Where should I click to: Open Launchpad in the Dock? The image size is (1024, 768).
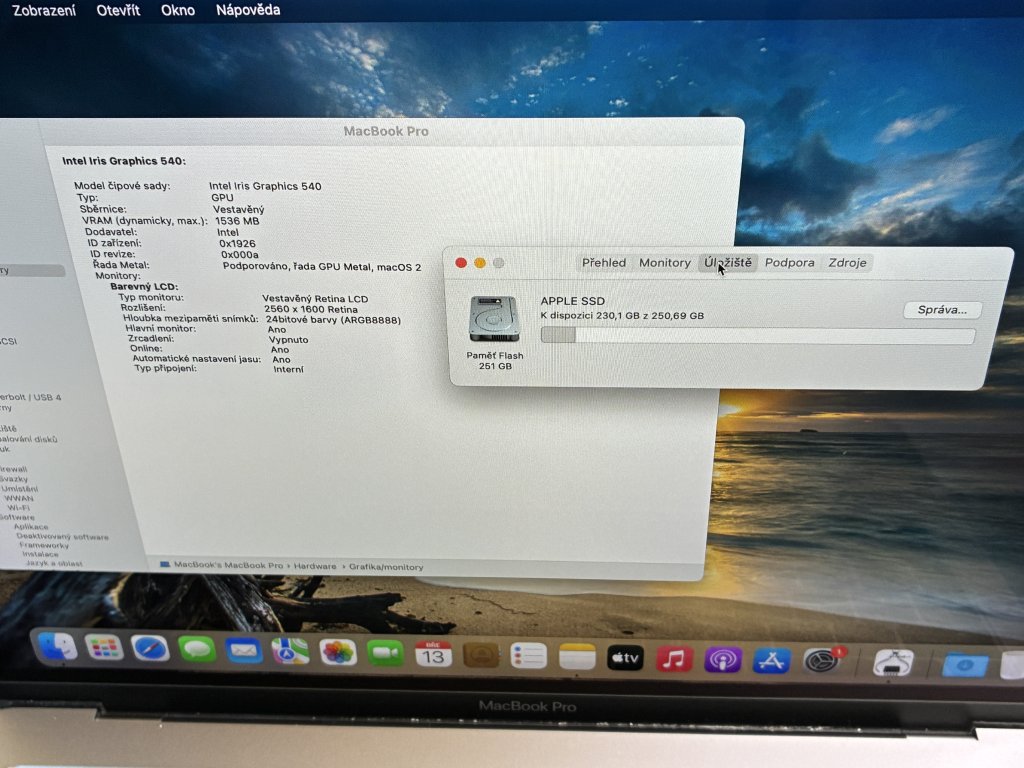coord(104,648)
